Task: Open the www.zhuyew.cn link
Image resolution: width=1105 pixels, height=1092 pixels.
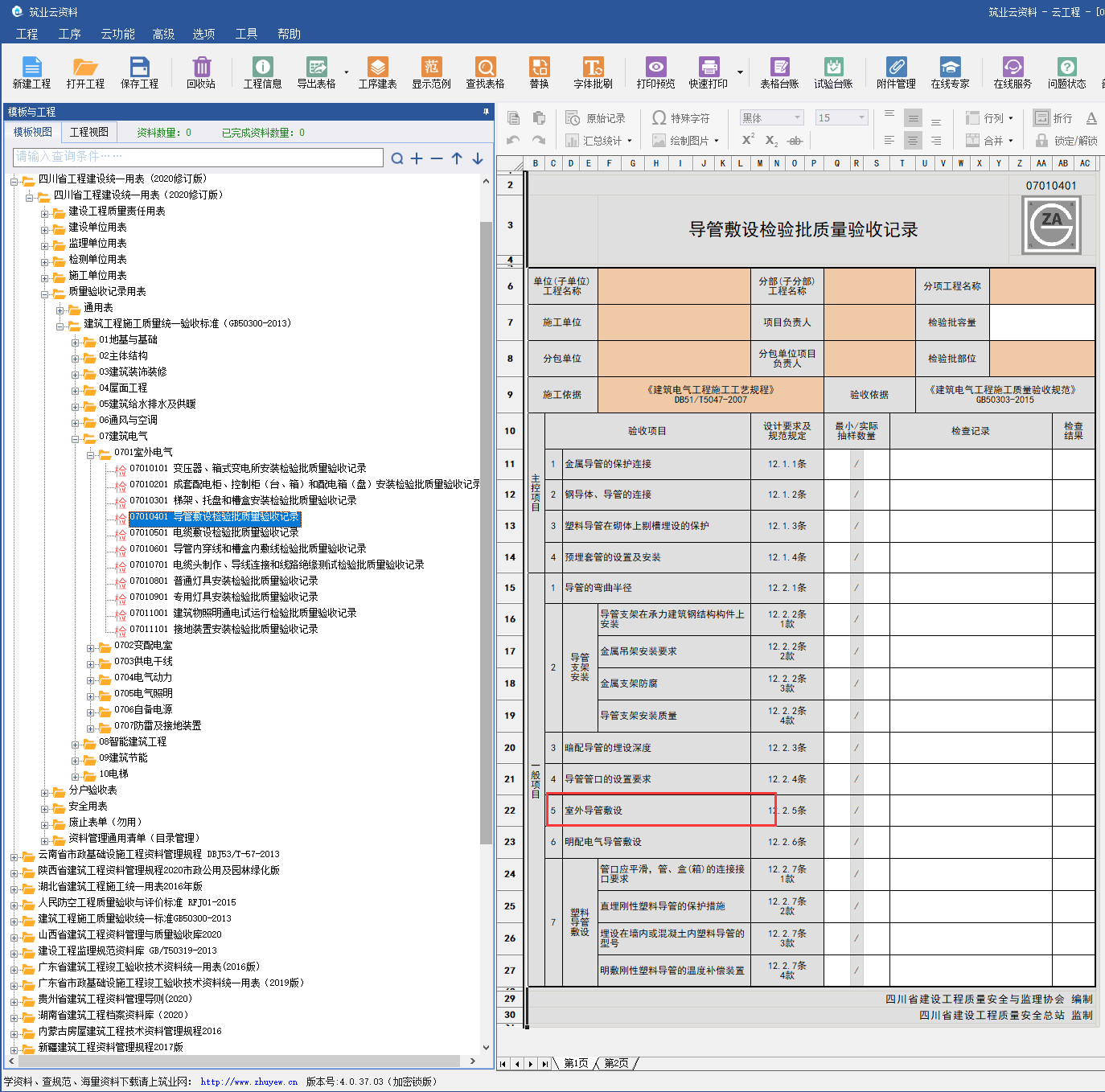Action: tap(249, 1082)
